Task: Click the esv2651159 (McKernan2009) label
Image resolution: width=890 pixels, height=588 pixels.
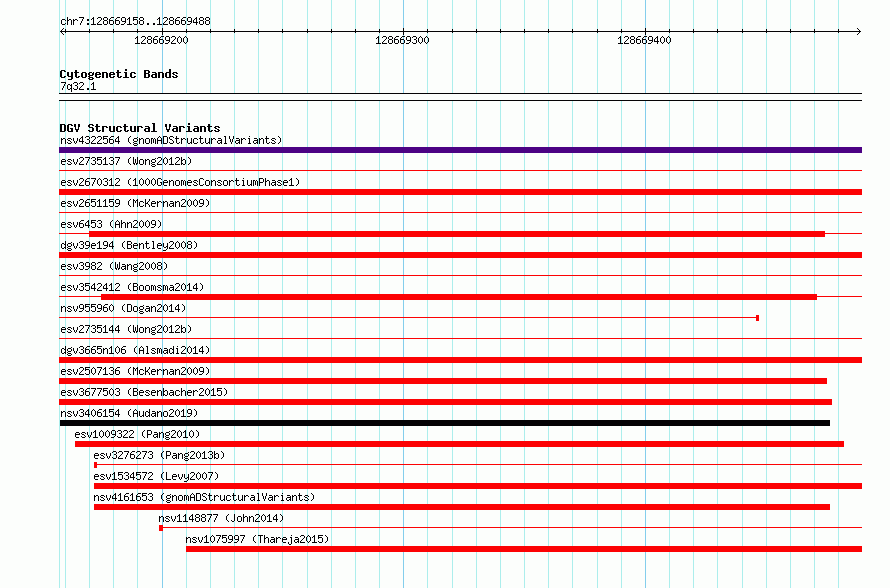Action: [135, 203]
